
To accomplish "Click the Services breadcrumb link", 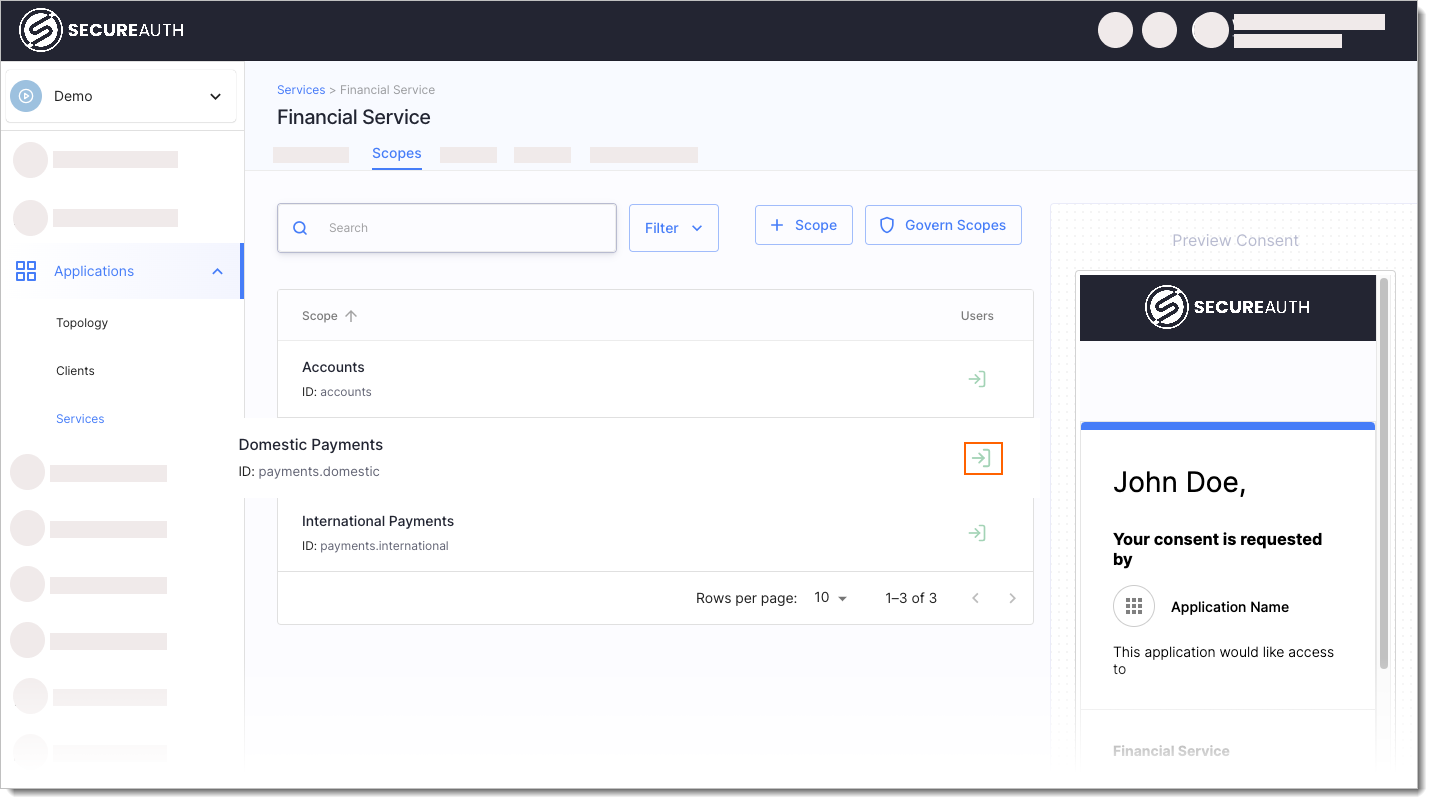I will click(x=301, y=90).
